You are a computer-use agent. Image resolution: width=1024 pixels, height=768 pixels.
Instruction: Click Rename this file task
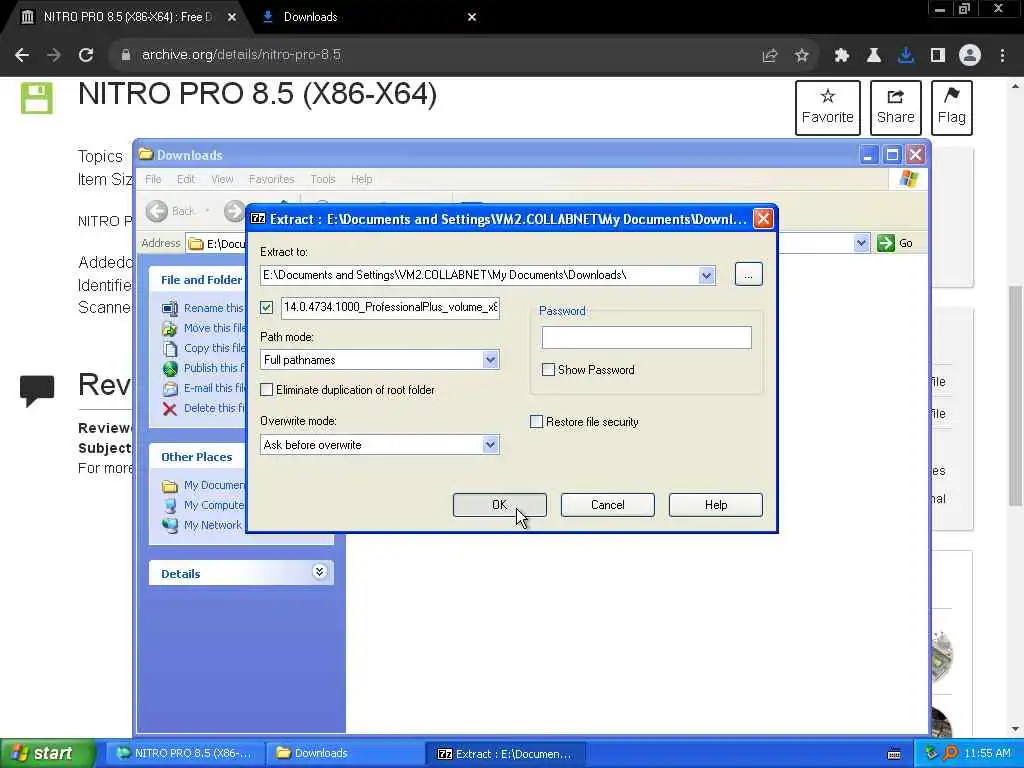(213, 308)
